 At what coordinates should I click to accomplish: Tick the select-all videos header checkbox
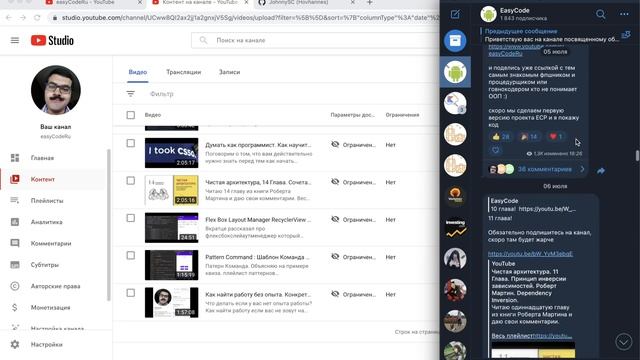[x=131, y=115]
